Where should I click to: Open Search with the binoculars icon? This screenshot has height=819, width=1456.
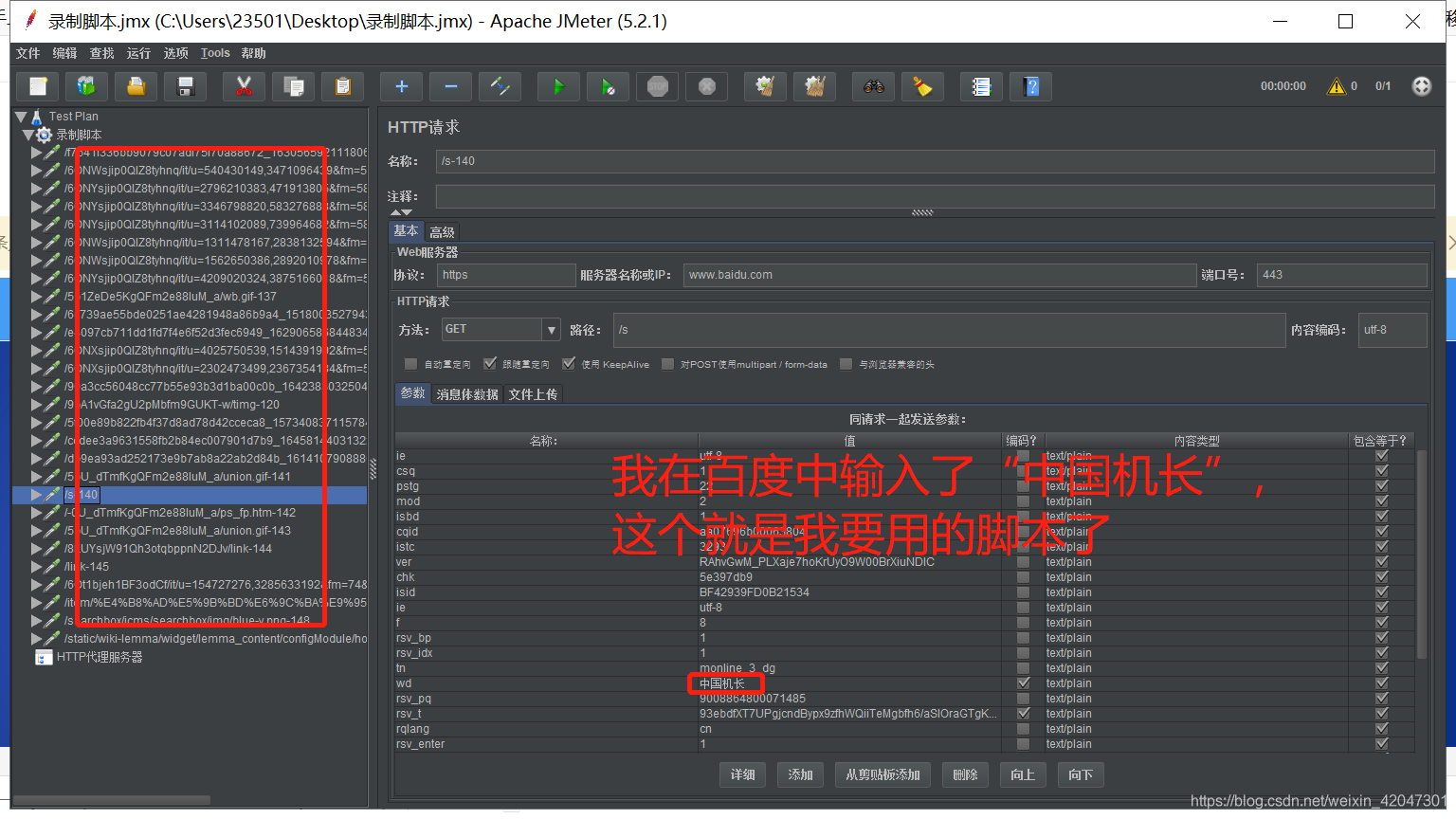(x=874, y=86)
